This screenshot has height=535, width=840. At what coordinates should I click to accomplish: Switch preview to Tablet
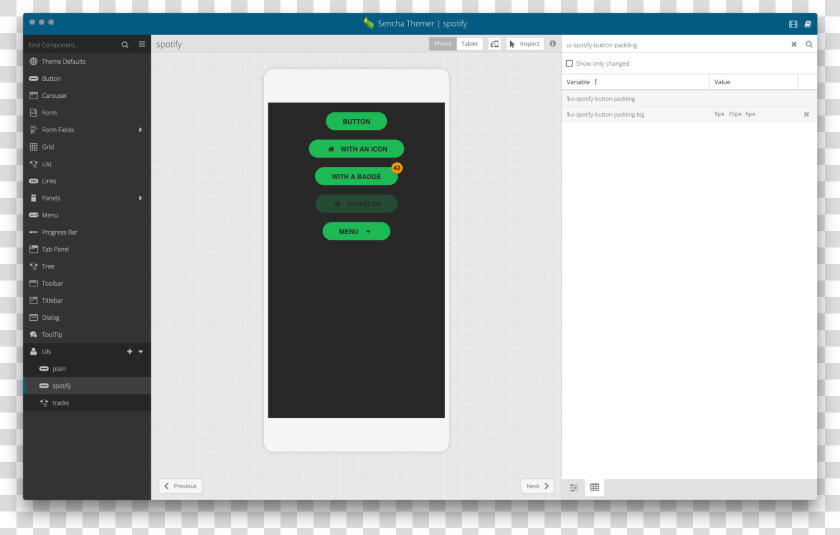(x=470, y=44)
